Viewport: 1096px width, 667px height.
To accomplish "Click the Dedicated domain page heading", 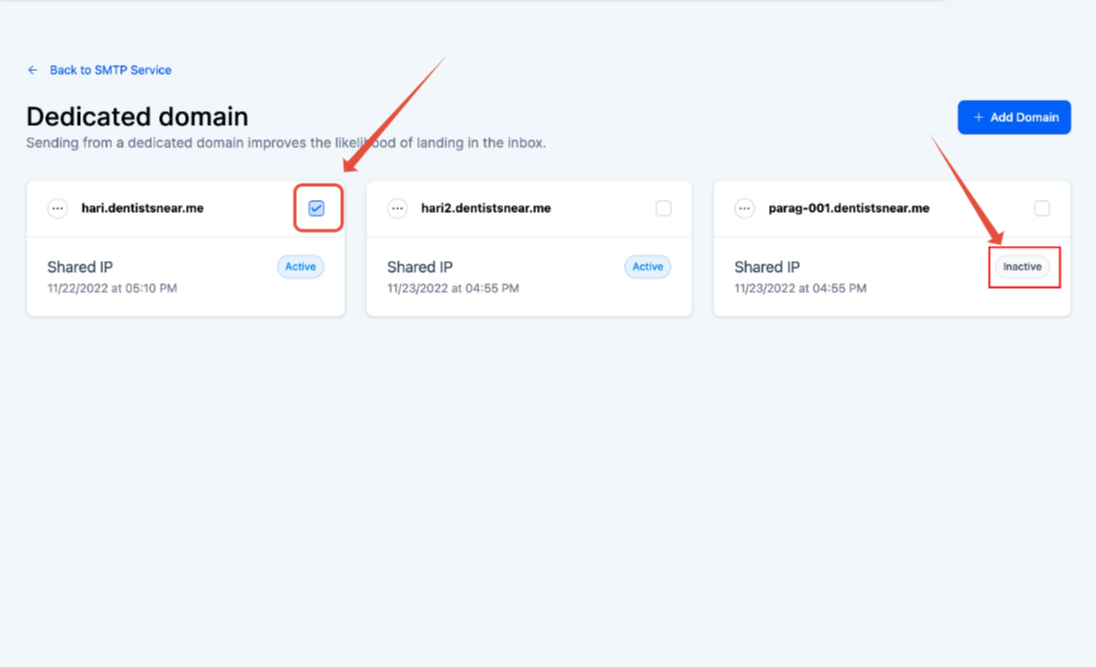I will [137, 117].
